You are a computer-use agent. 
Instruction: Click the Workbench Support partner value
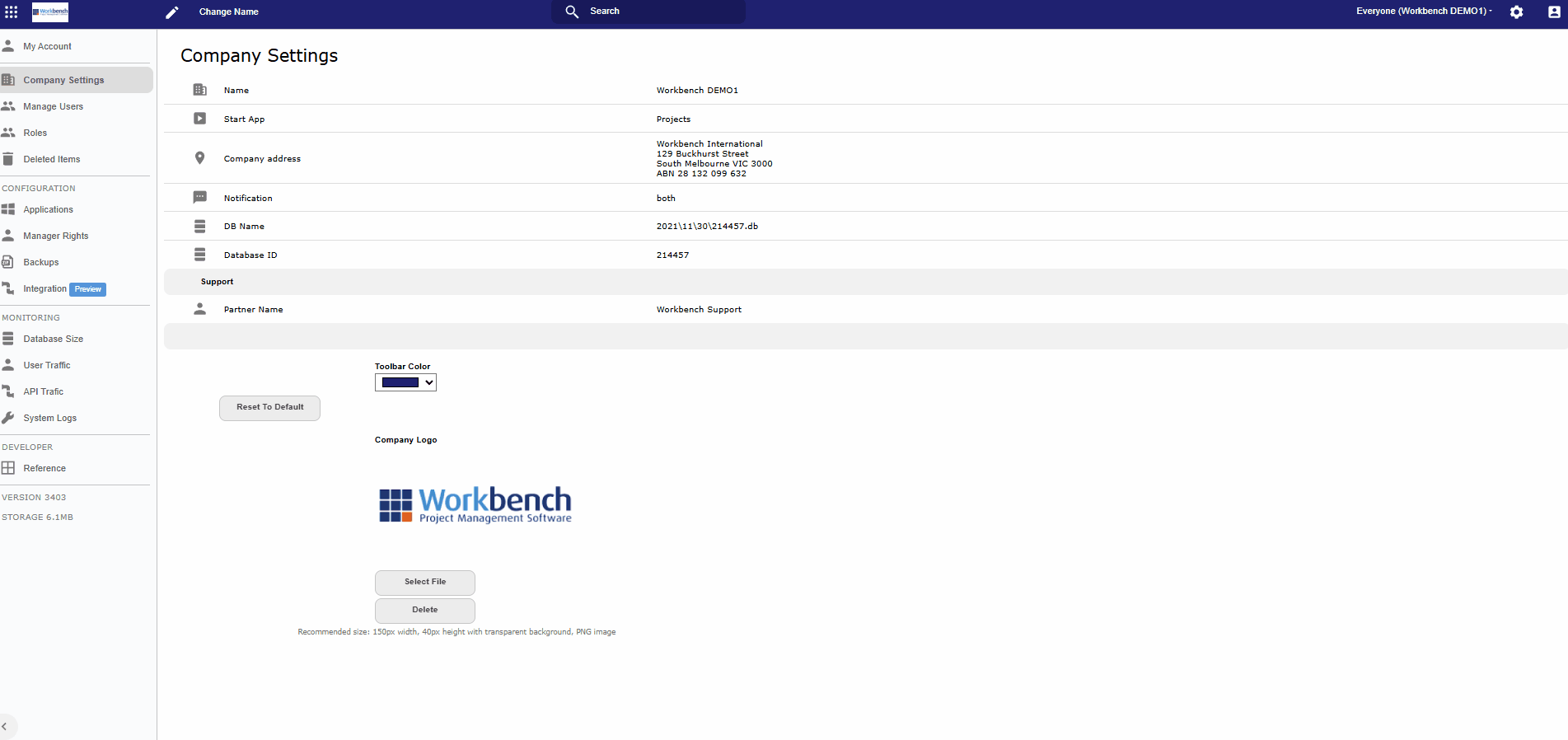699,310
